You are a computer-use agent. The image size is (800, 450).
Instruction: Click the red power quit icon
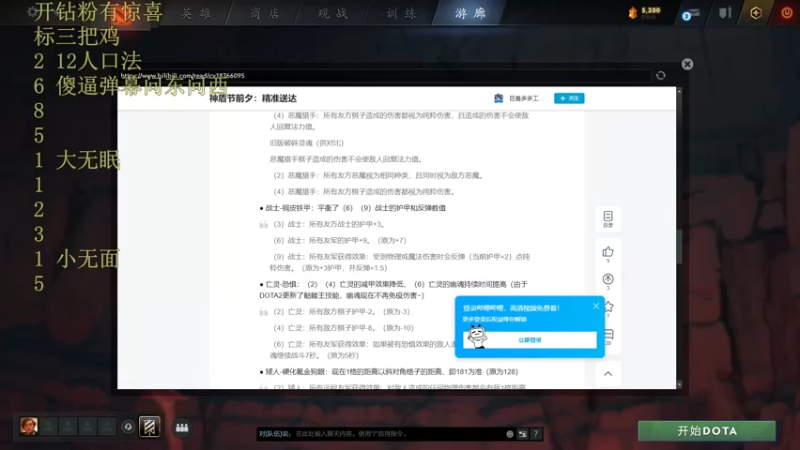coord(787,12)
